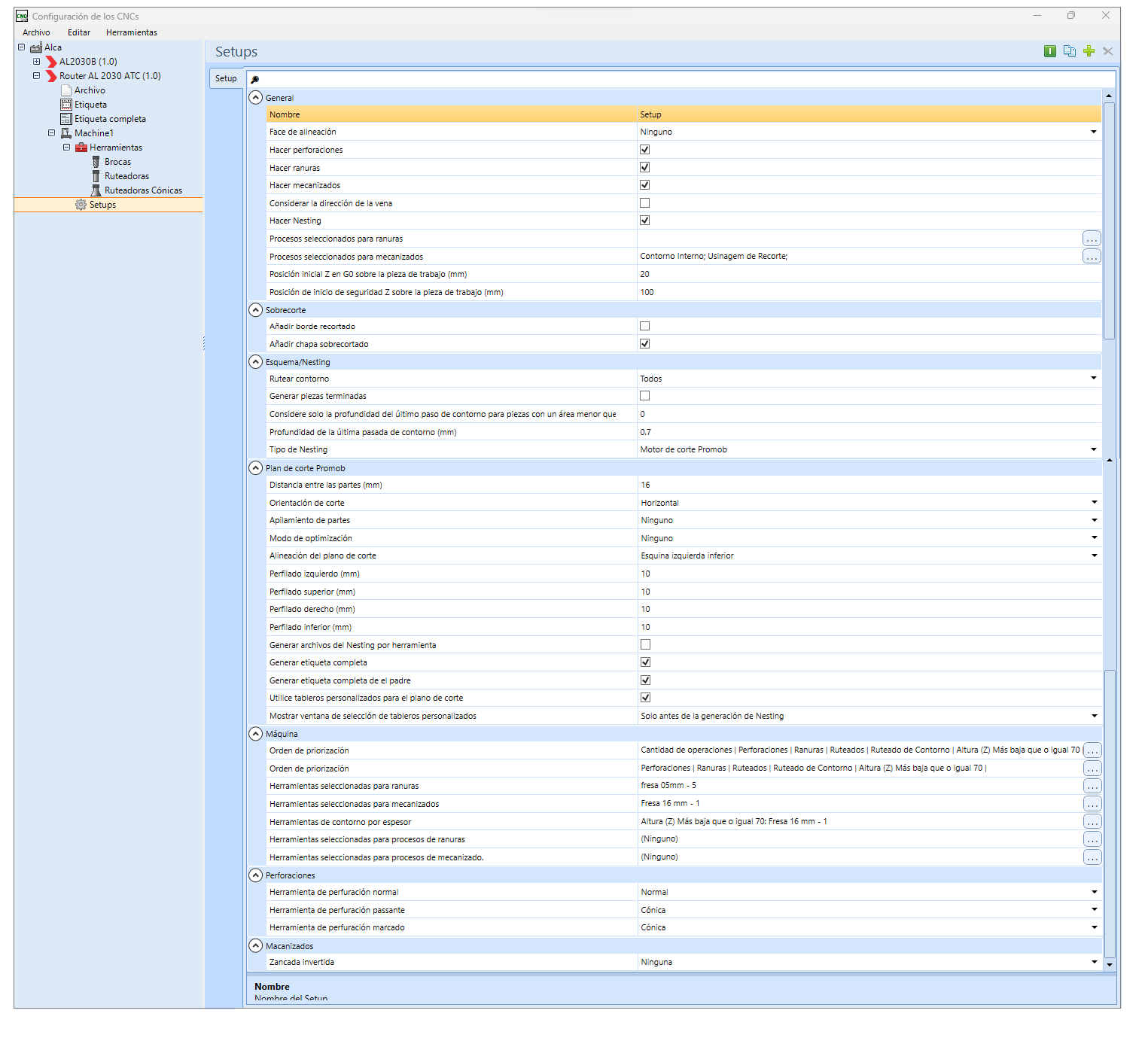
Task: Click the green plus add setup icon
Action: point(1089,51)
